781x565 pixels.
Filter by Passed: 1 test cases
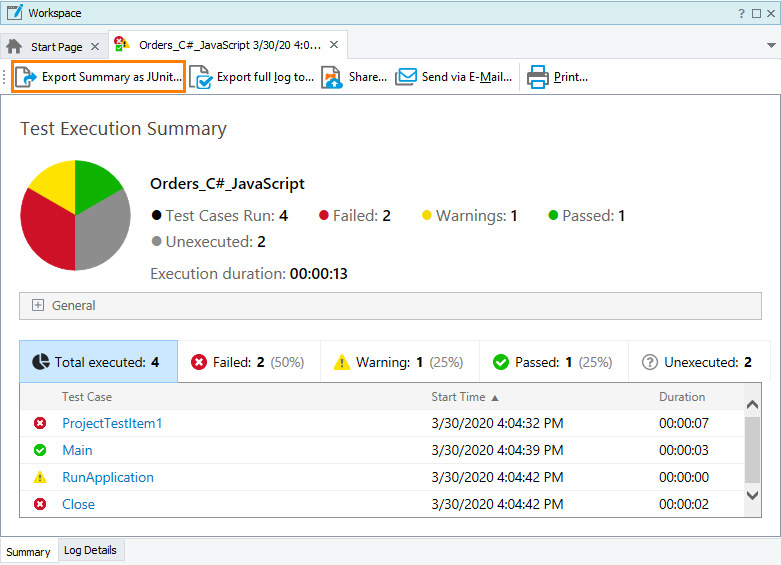[553, 362]
